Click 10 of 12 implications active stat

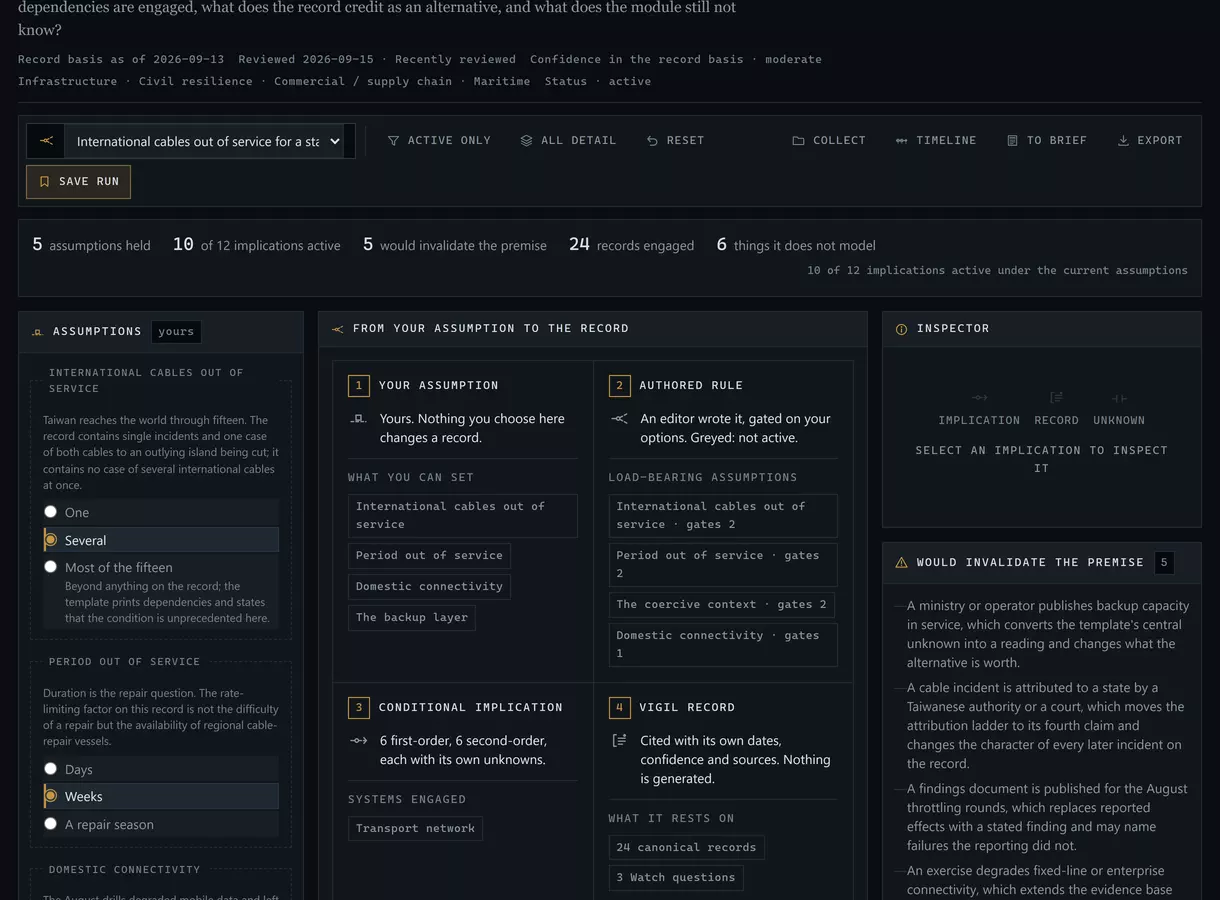(256, 245)
